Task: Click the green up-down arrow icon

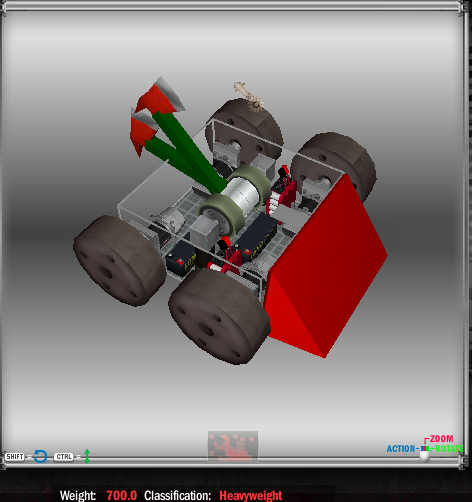Action: 87,456
